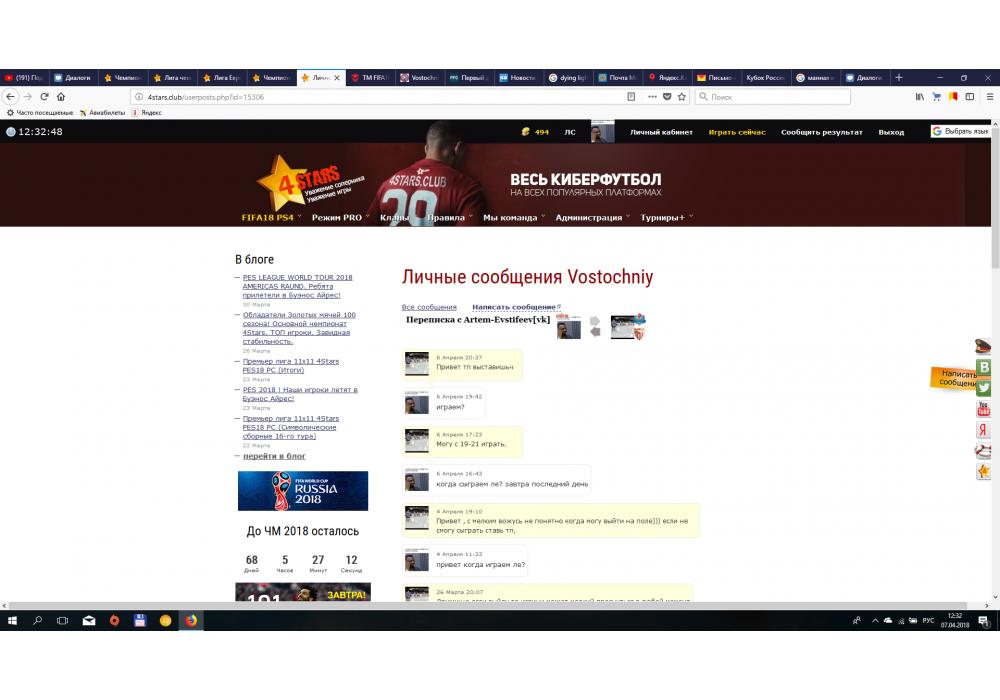The height and width of the screenshot is (700, 1000).
Task: Expand the FIFA18 PS4 menu
Action: (272, 217)
